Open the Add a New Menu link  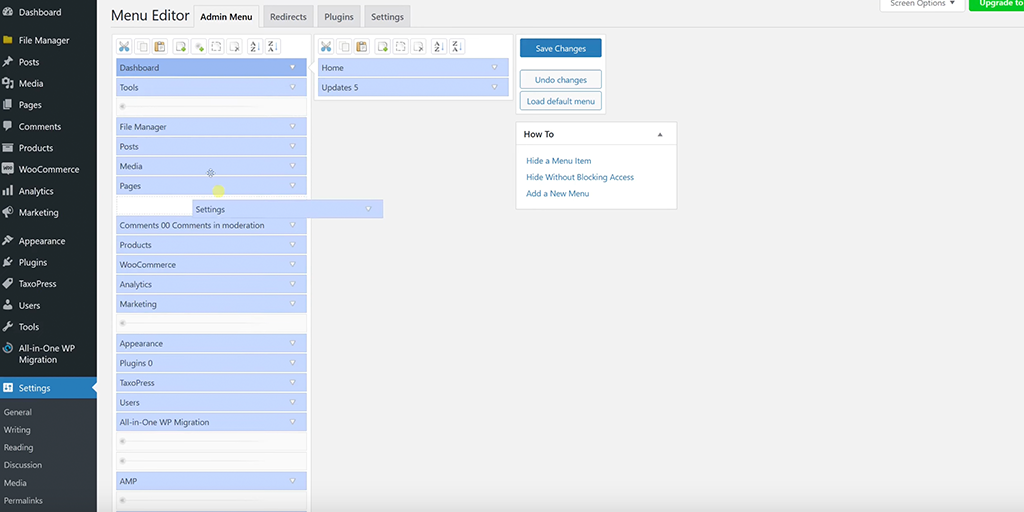(558, 193)
